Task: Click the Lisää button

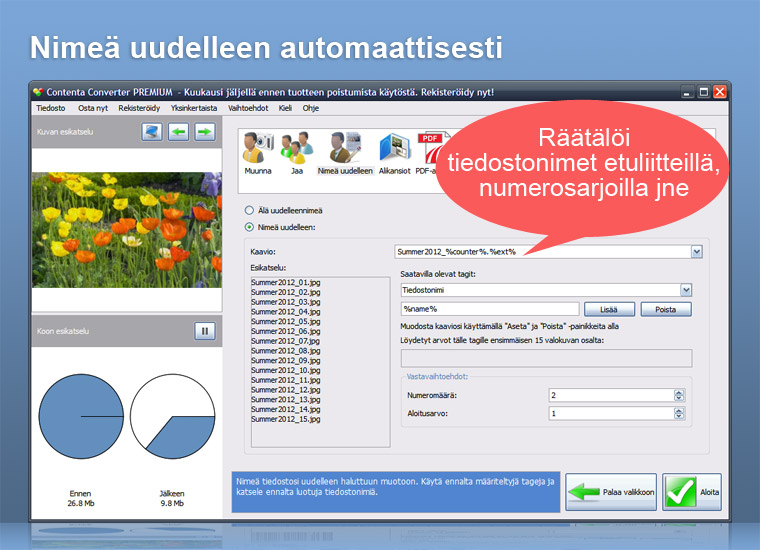Action: 609,309
